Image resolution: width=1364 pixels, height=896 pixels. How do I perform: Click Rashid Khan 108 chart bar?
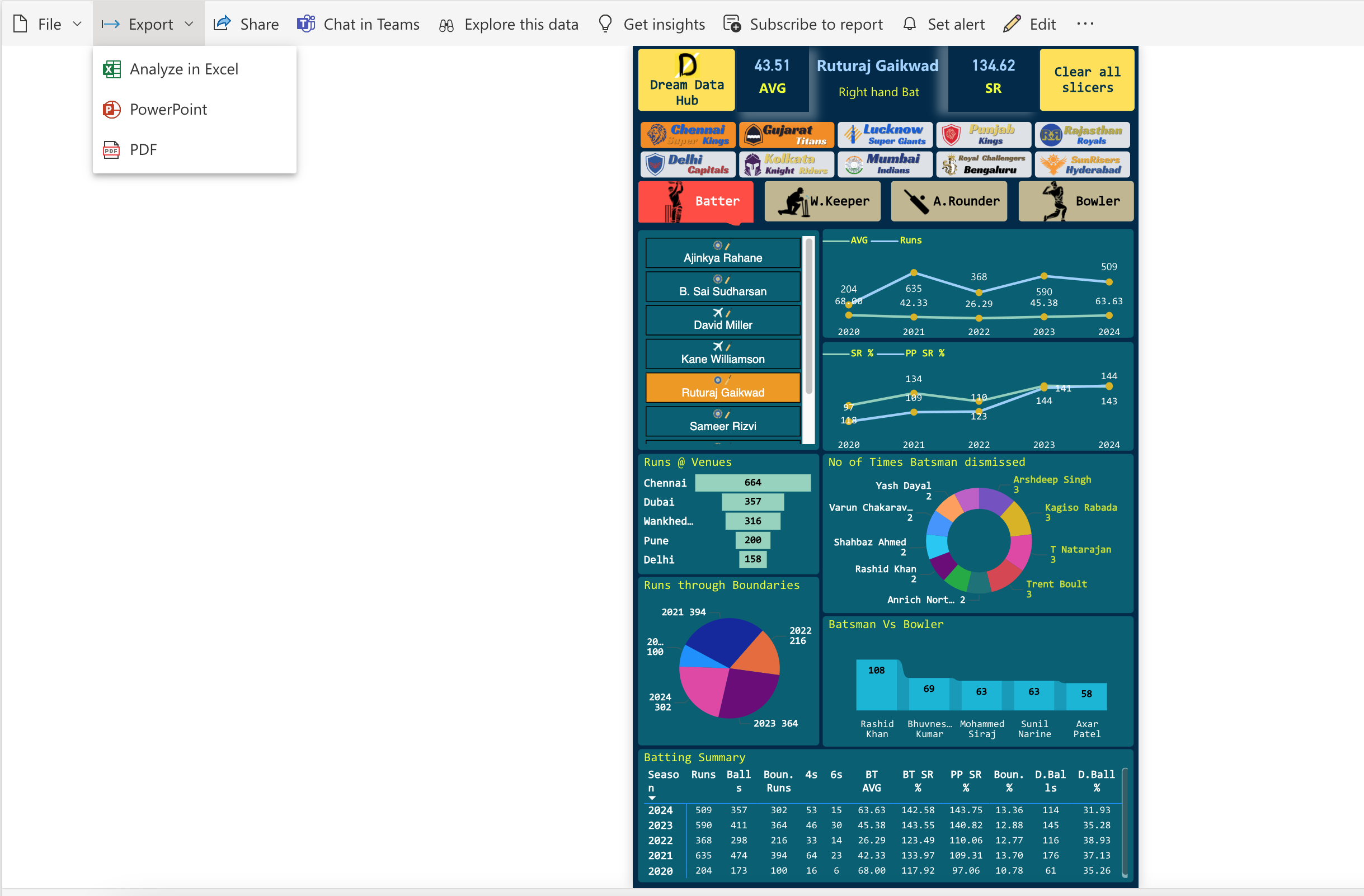(876, 685)
